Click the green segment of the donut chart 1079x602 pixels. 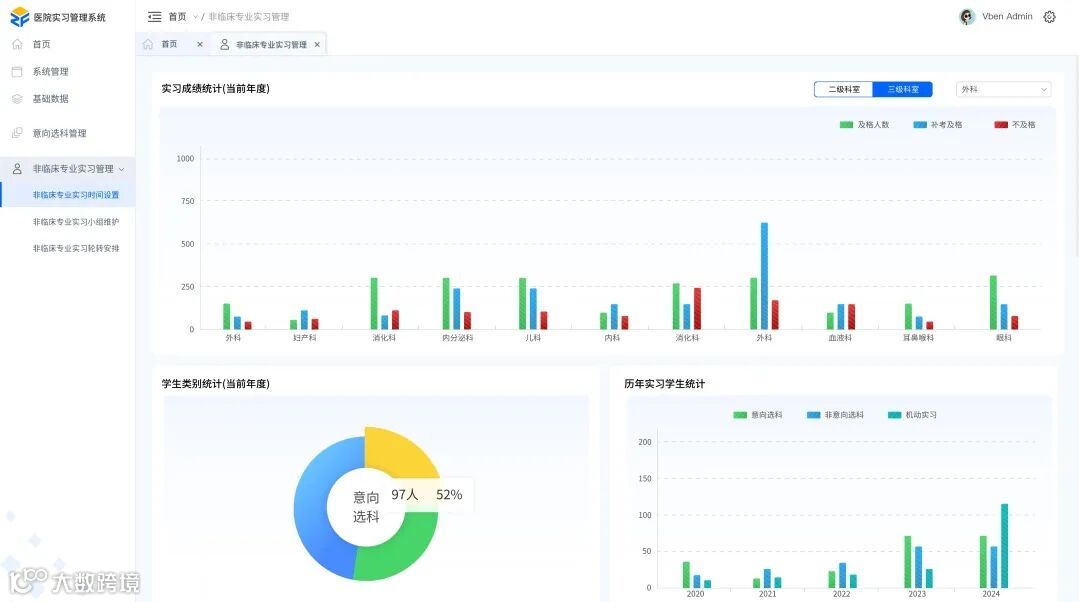click(403, 547)
